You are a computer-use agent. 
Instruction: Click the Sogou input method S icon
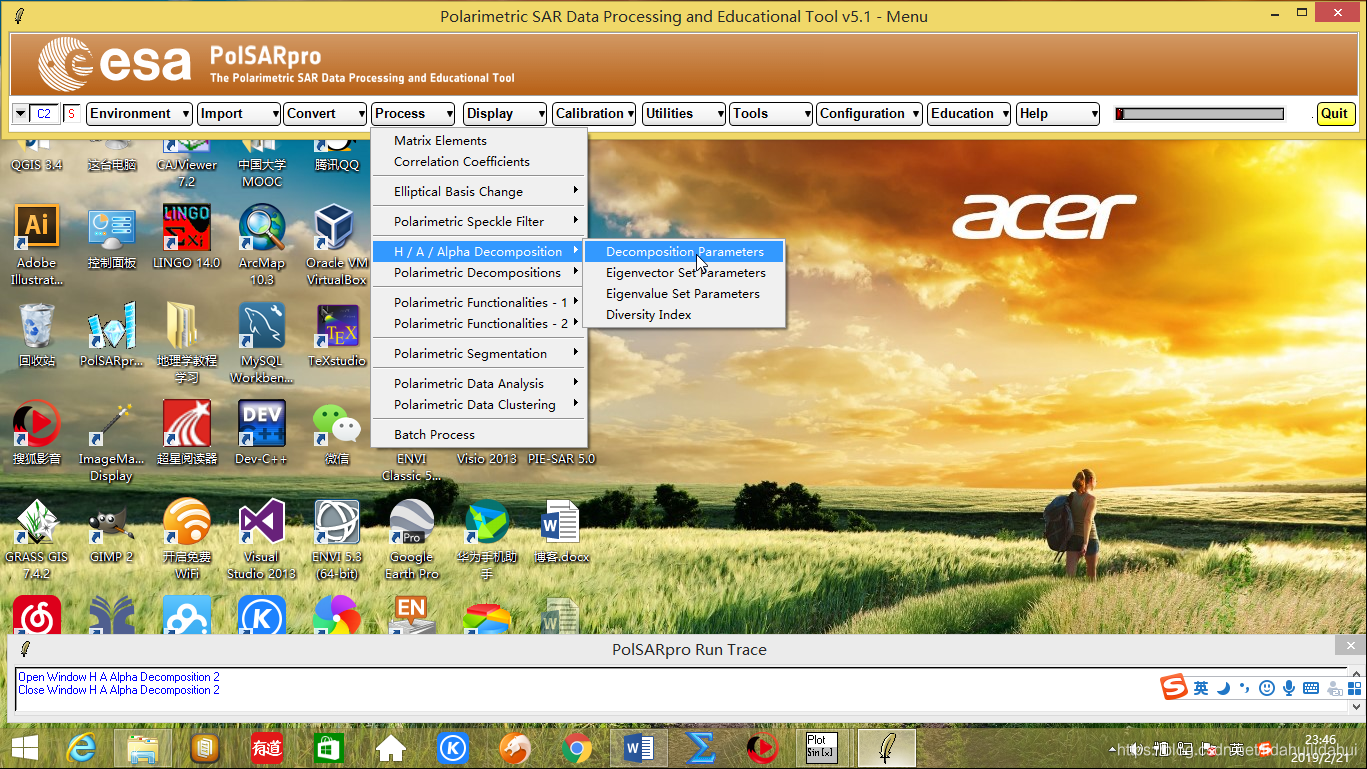point(1174,688)
